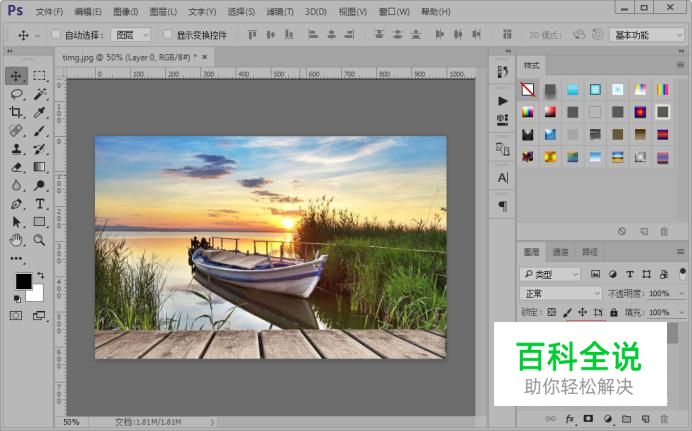Switch to the 路径 tab

pyautogui.click(x=590, y=252)
